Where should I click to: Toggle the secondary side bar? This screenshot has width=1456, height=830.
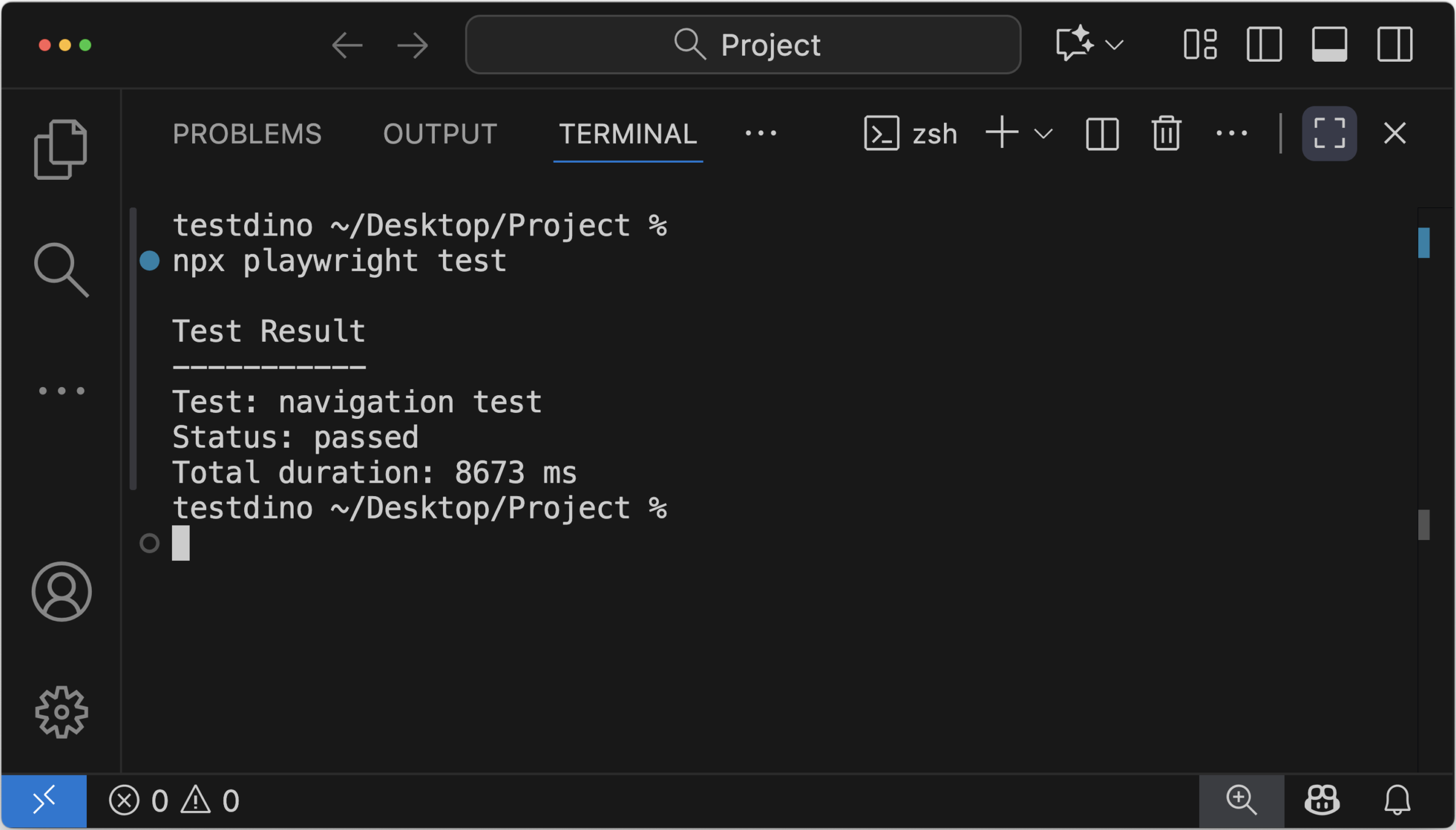1395,44
